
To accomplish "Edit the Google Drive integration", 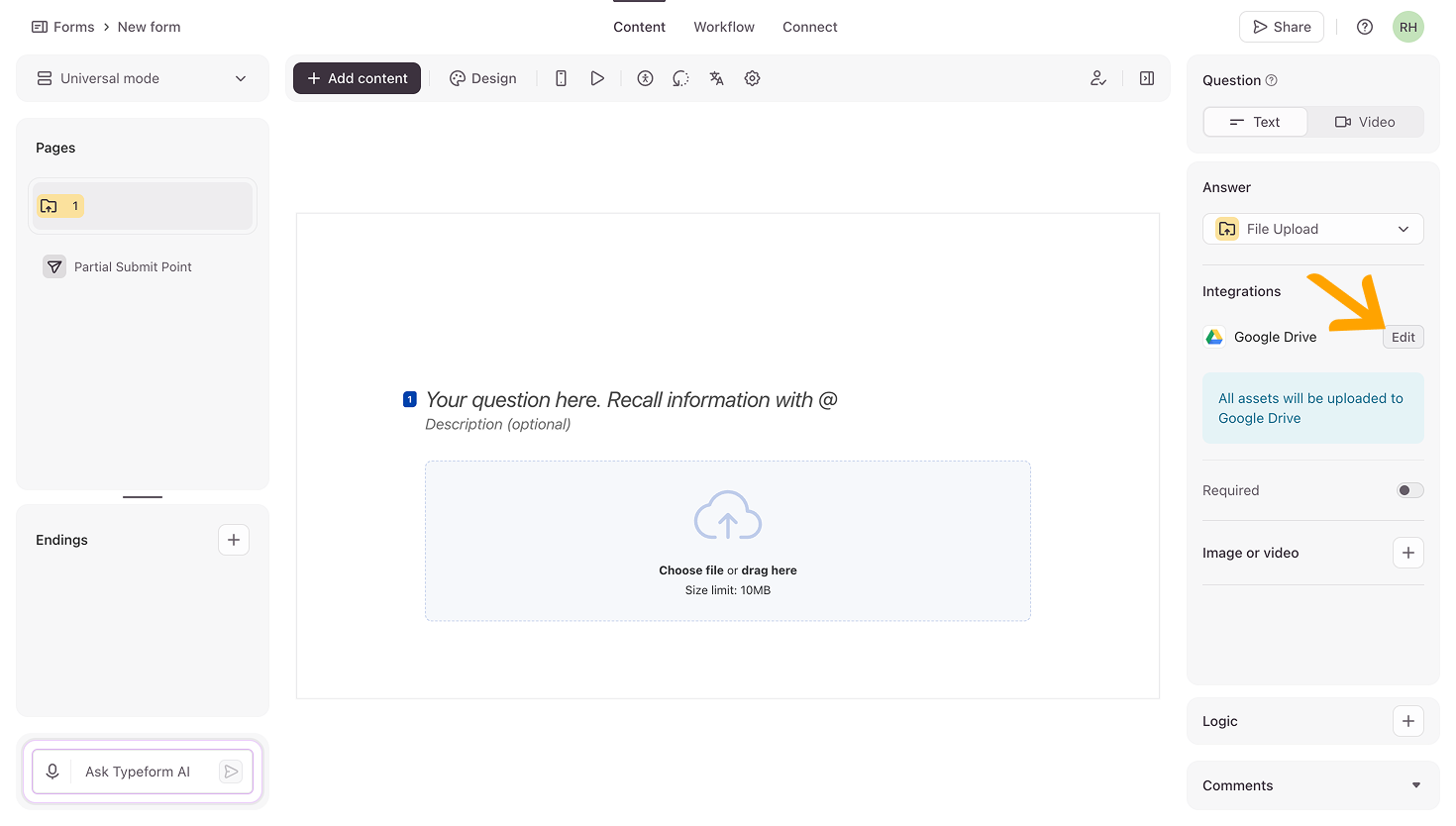I will click(x=1404, y=337).
